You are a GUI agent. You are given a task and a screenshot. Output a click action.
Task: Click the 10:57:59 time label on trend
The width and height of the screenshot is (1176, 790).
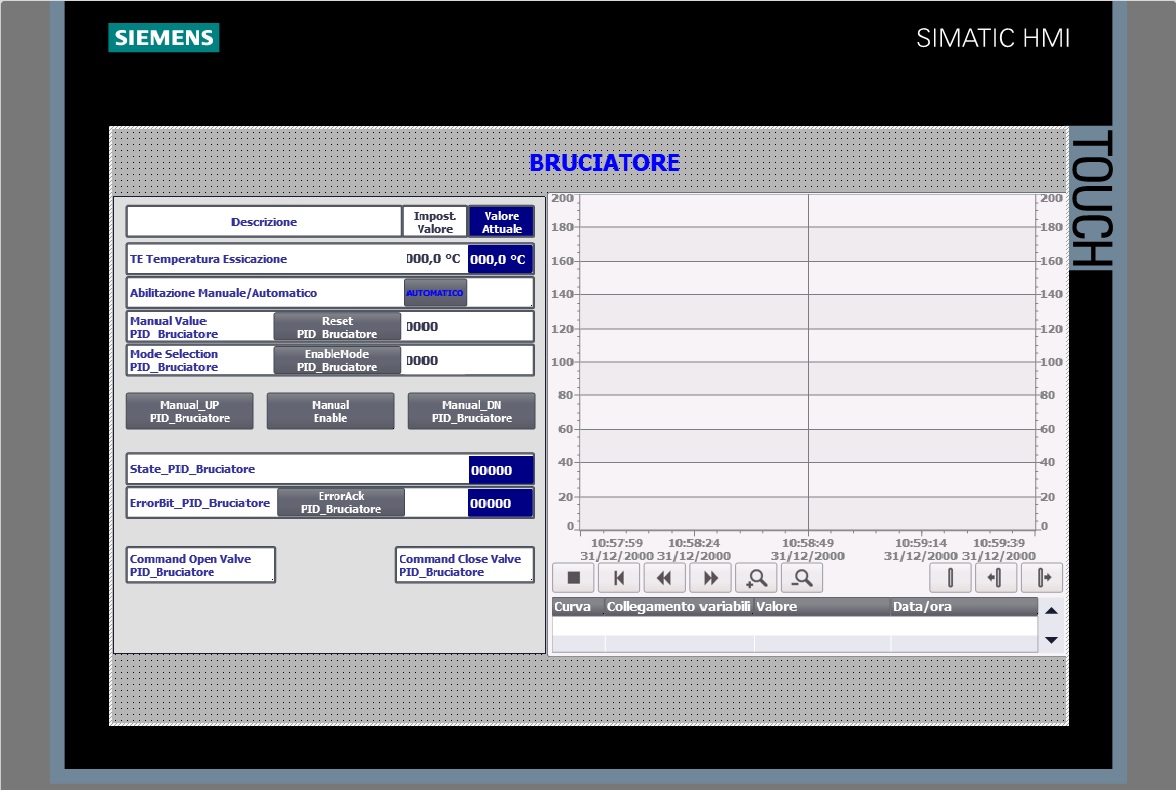(616, 542)
